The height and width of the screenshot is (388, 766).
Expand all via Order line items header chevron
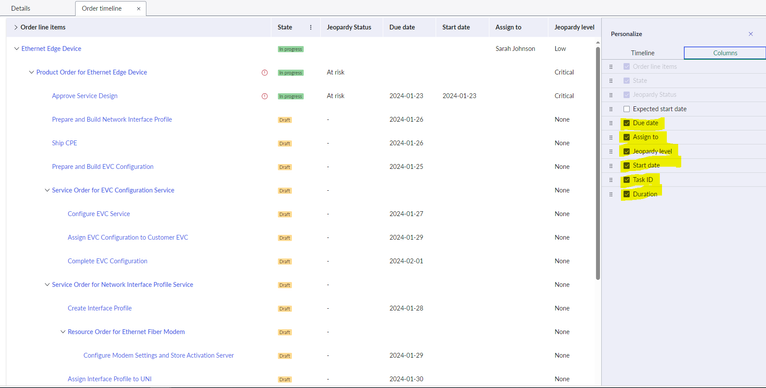[x=16, y=27]
